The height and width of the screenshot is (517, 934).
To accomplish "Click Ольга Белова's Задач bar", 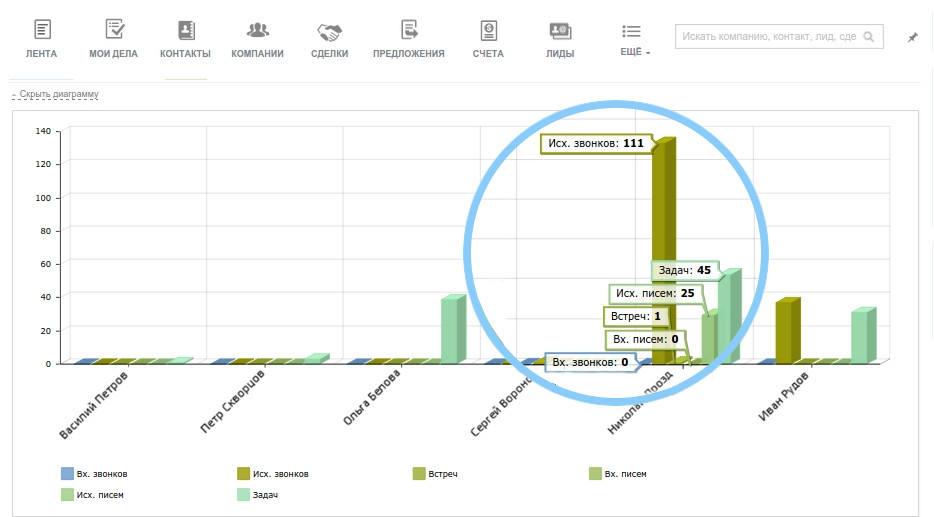I will pyautogui.click(x=453, y=329).
